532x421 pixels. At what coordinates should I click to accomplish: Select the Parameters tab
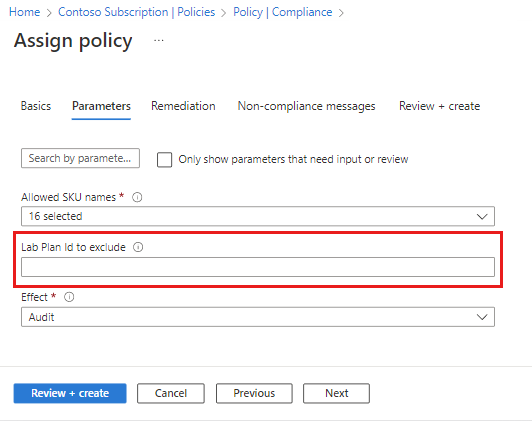click(101, 106)
